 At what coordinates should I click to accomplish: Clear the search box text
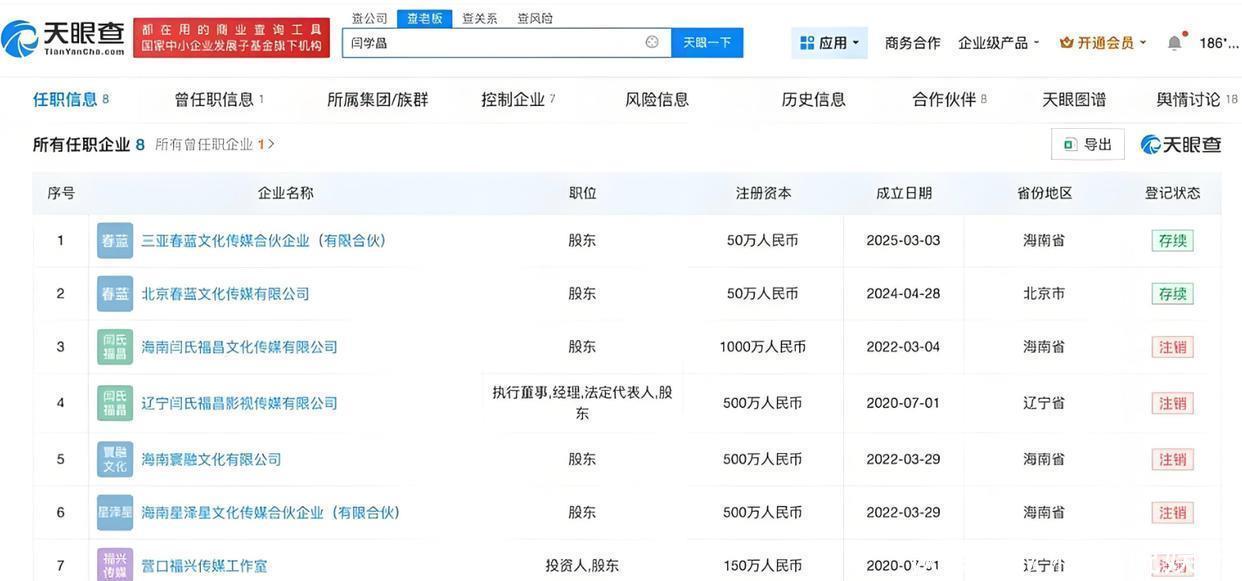(652, 42)
